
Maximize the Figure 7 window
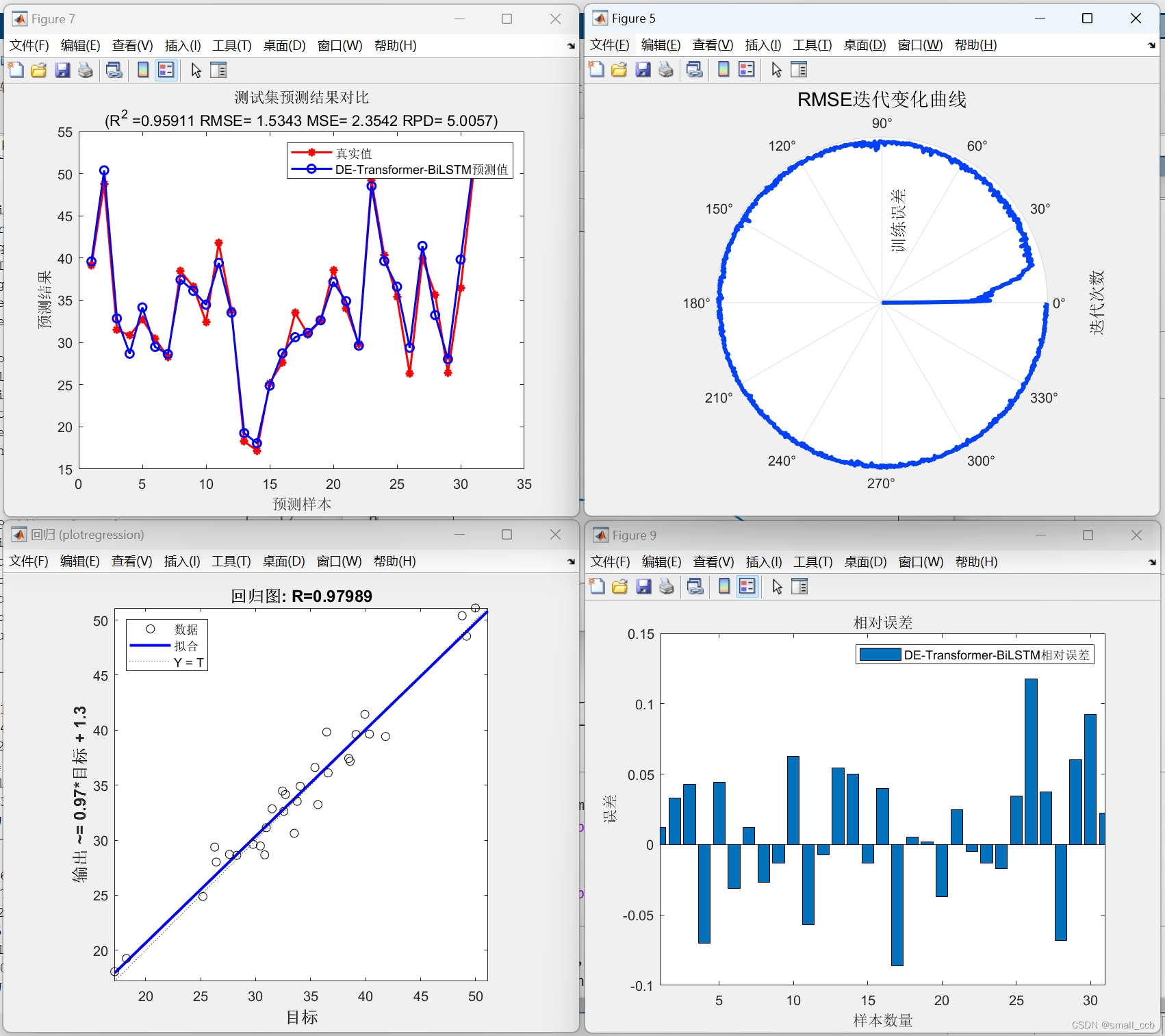(x=507, y=18)
